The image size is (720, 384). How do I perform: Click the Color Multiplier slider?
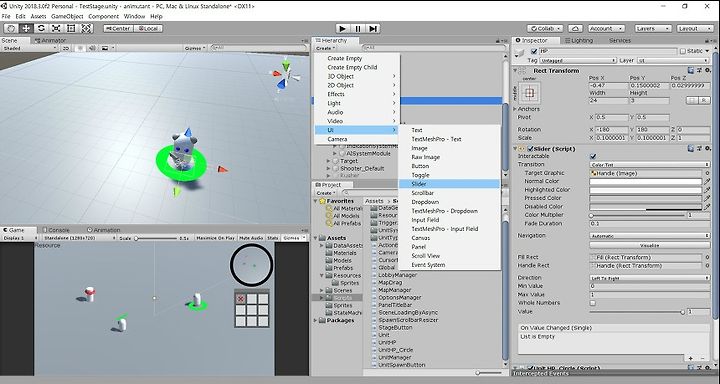[x=638, y=215]
